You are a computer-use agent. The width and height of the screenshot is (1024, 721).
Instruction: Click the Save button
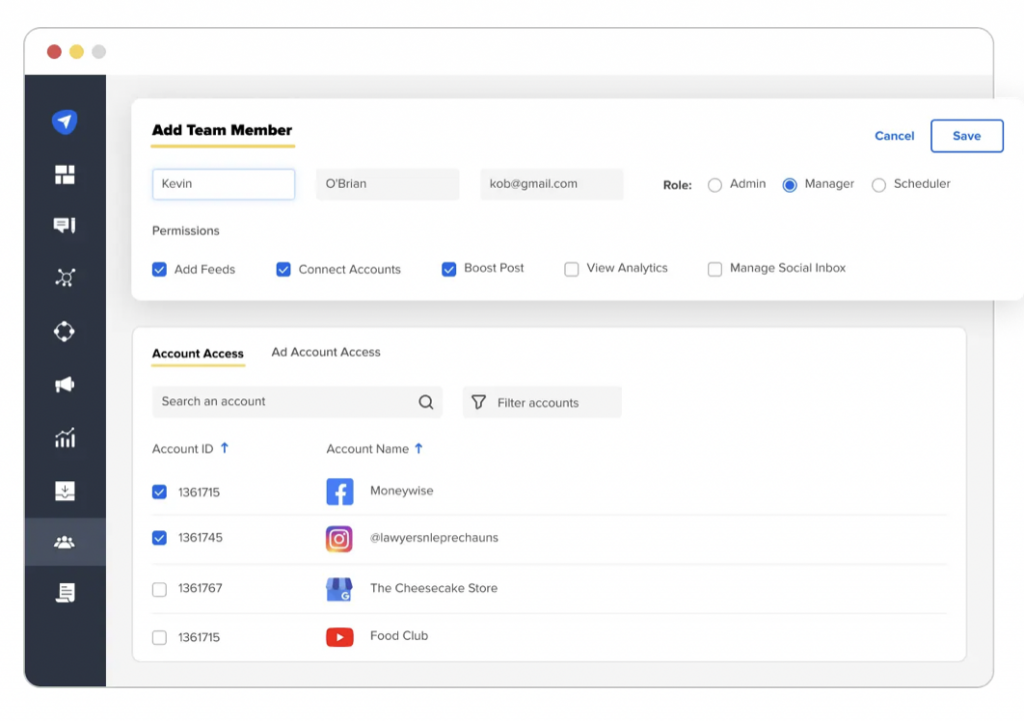(966, 136)
